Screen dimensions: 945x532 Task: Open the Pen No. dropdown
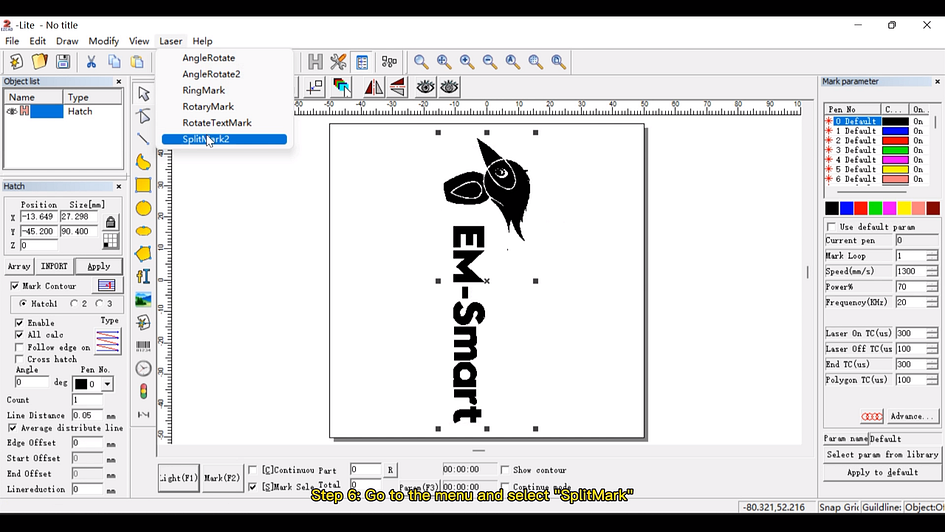coord(107,384)
